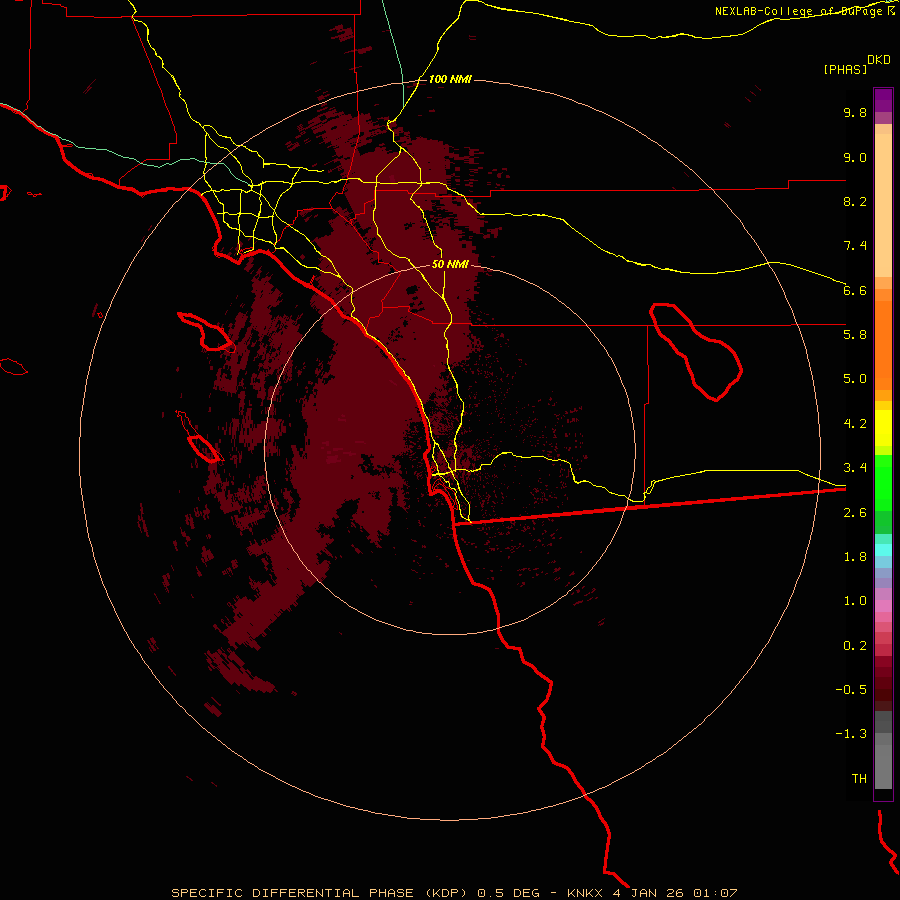Click the -1.3 color scale value
Screen dimensions: 900x900
click(x=851, y=734)
